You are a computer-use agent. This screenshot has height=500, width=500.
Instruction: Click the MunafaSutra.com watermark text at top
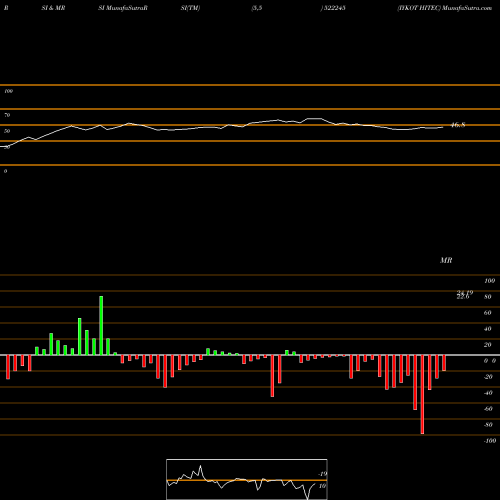(467, 8)
